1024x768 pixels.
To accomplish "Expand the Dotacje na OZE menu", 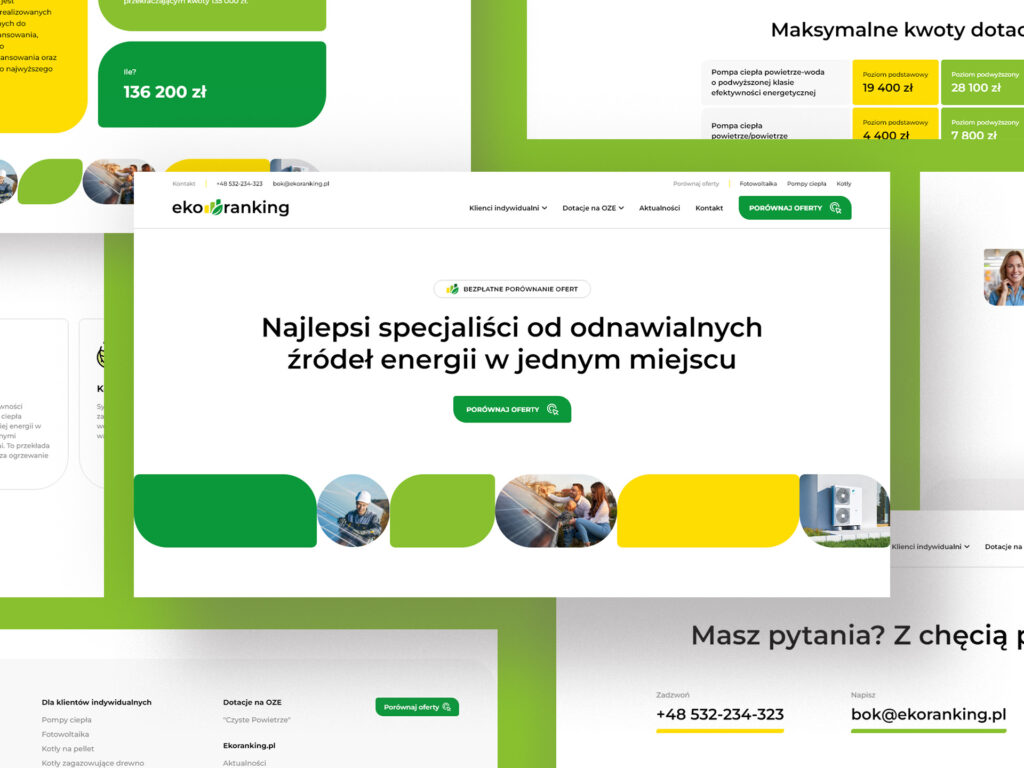I will (593, 208).
